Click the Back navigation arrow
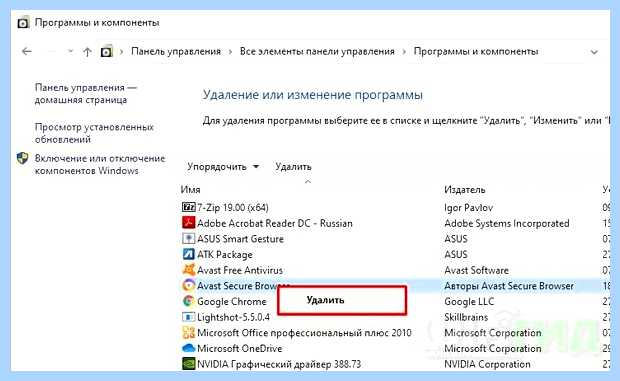The width and height of the screenshot is (620, 381). click(27, 51)
